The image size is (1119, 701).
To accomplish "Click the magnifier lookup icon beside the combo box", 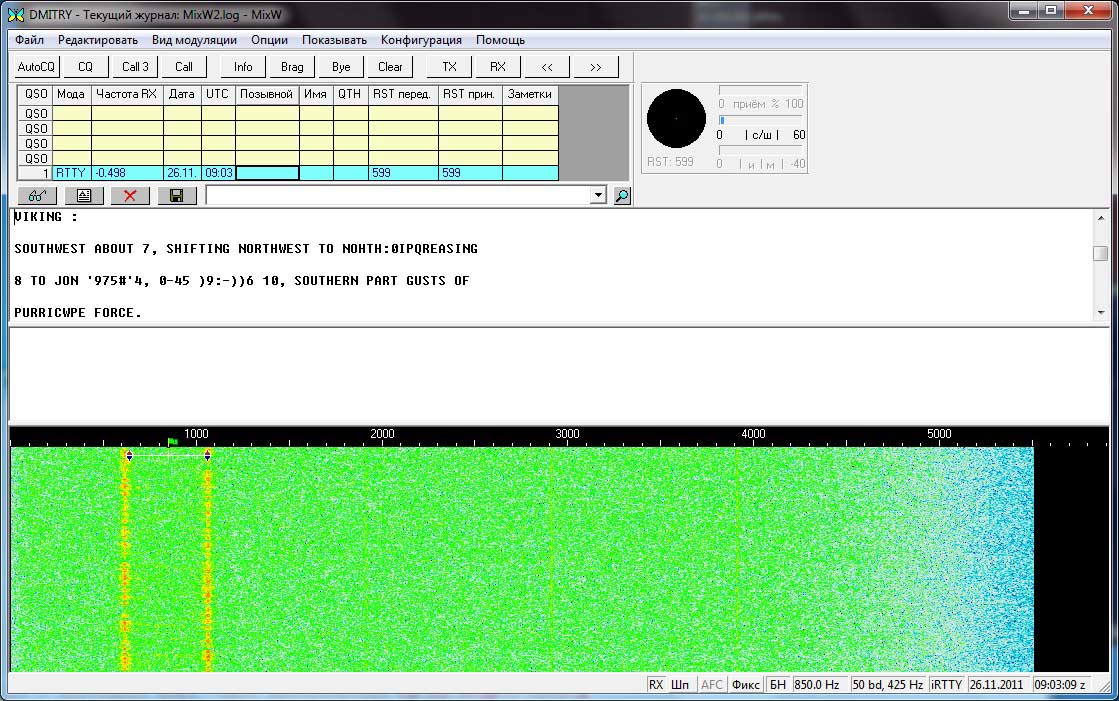I will [622, 196].
